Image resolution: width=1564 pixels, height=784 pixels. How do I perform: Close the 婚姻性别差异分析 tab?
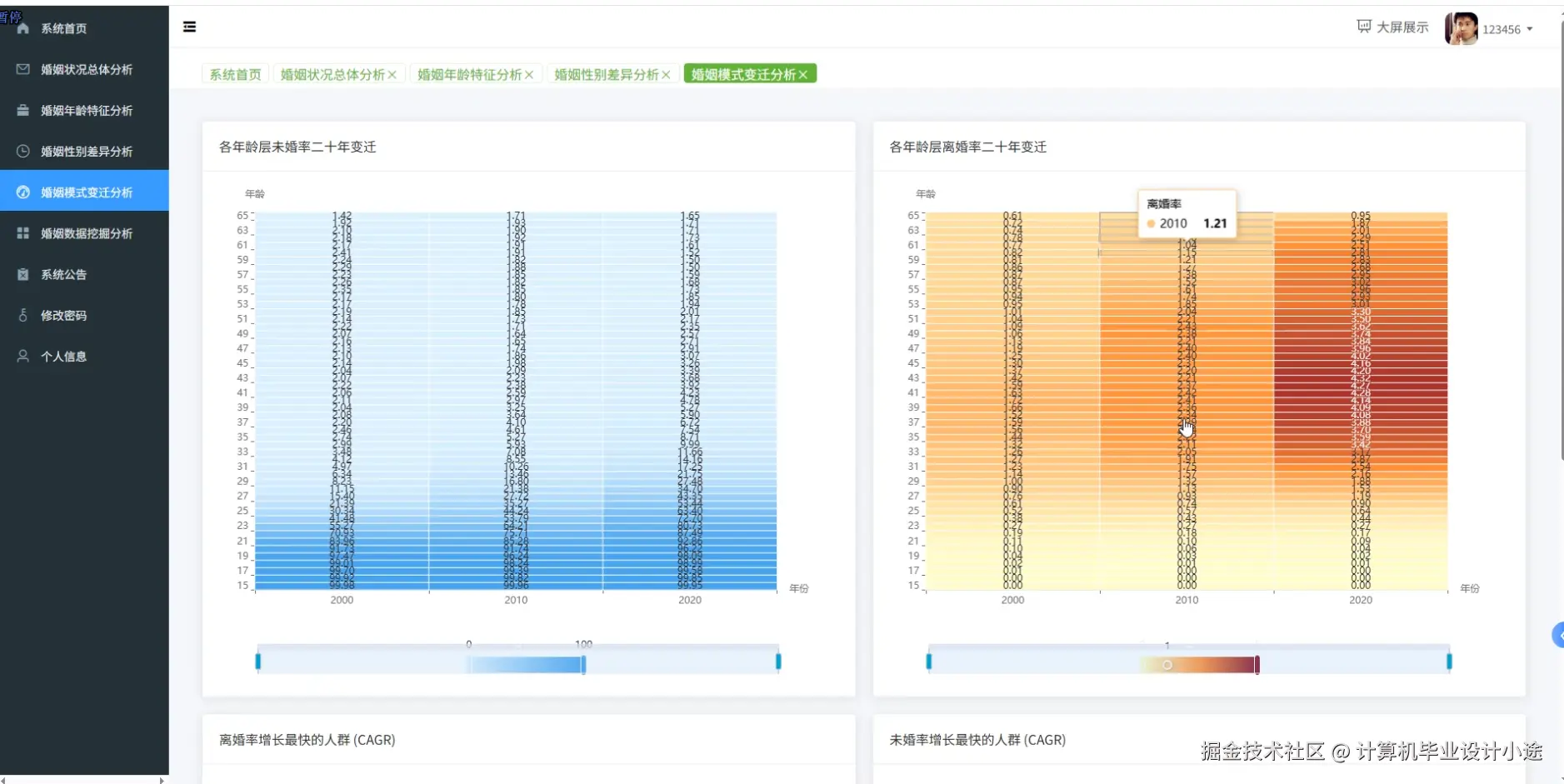pos(666,75)
